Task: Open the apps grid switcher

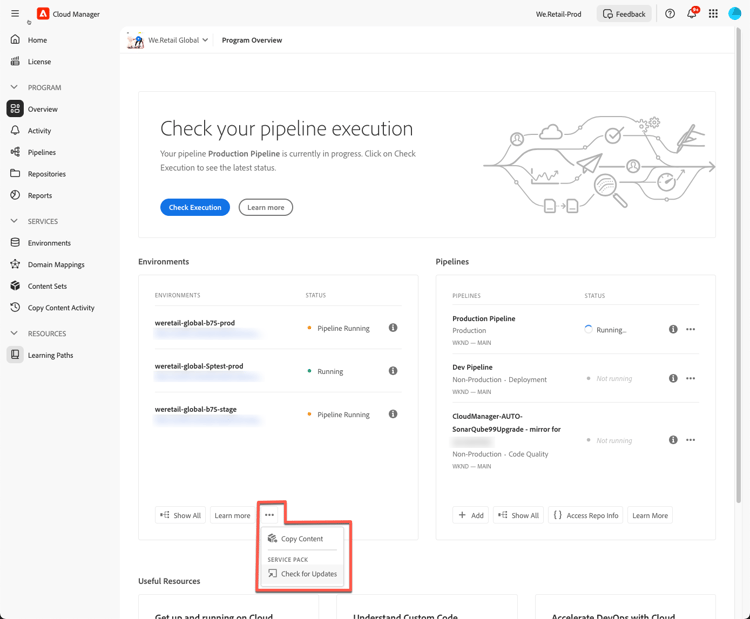Action: (x=713, y=14)
